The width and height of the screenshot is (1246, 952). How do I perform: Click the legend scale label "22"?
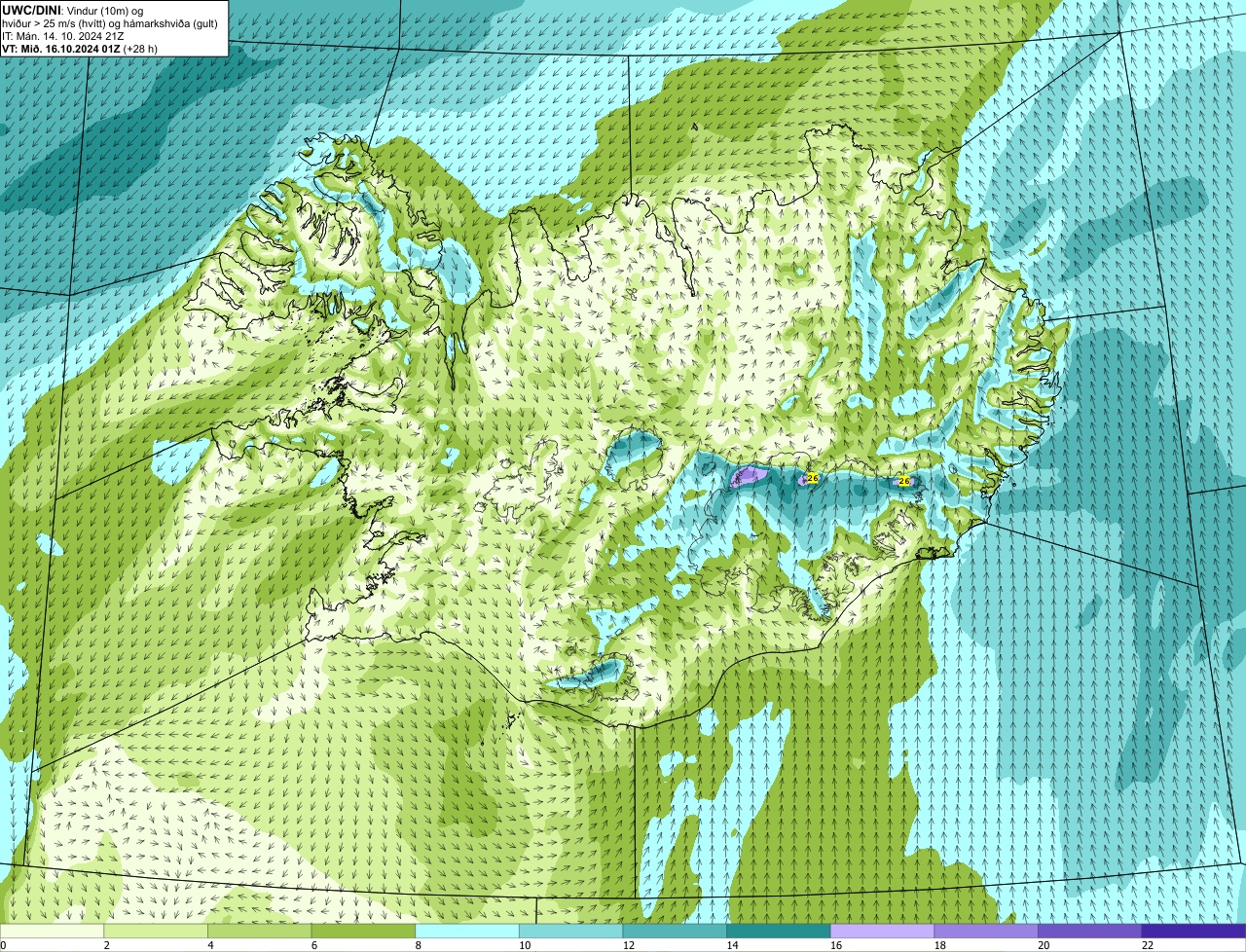pyautogui.click(x=1148, y=945)
